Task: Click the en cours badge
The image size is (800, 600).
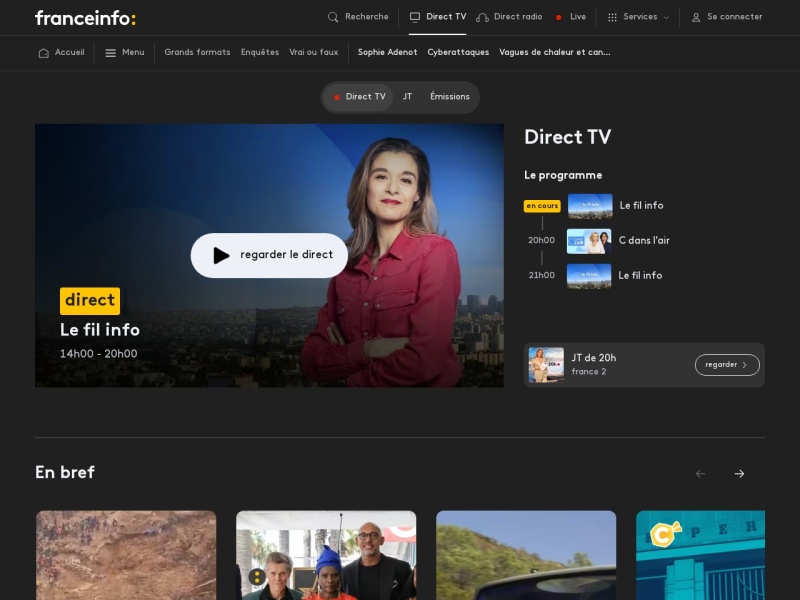Action: click(542, 206)
